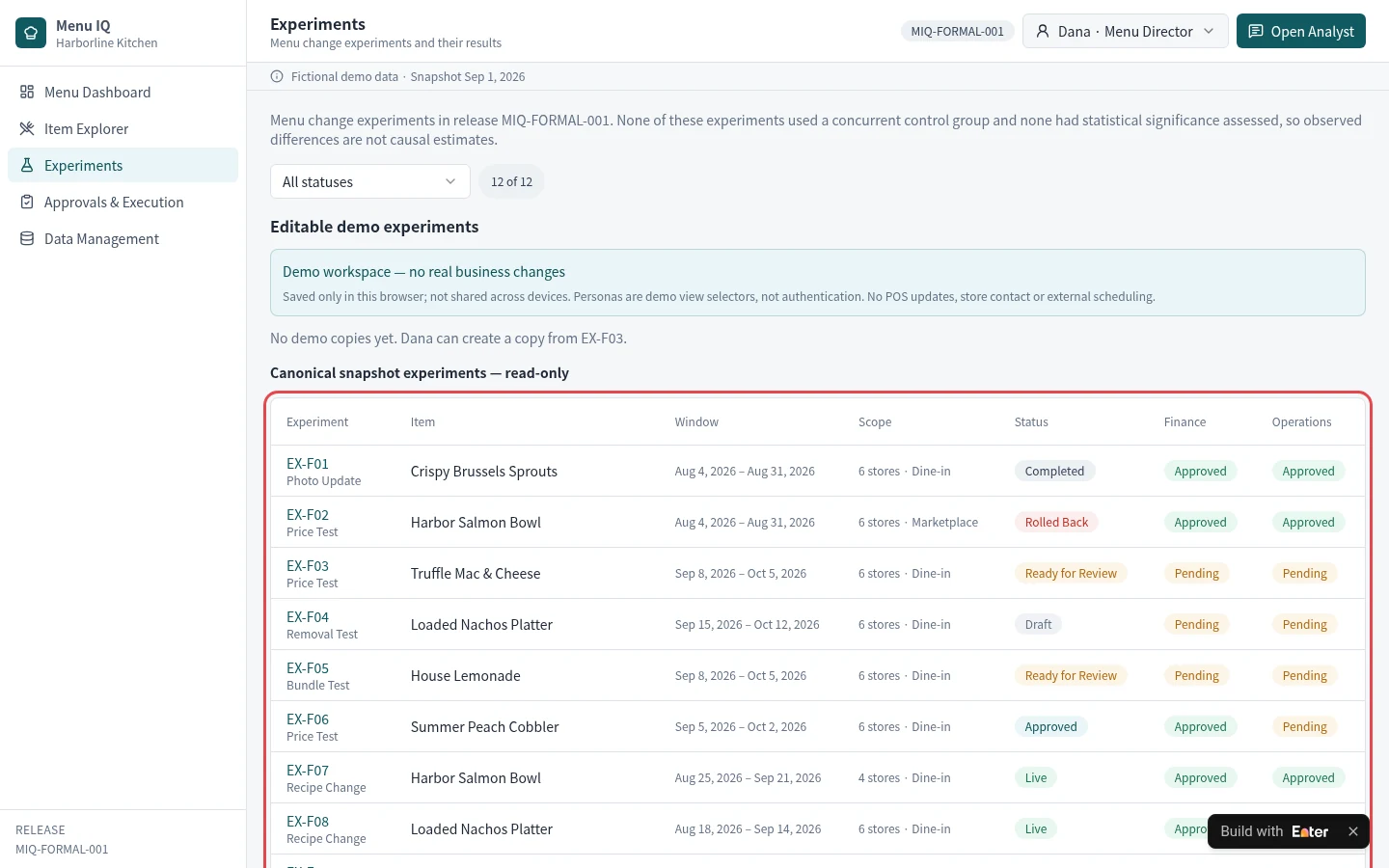1389x868 pixels.
Task: Click the Menu Dashboard grid icon
Action: (x=27, y=92)
